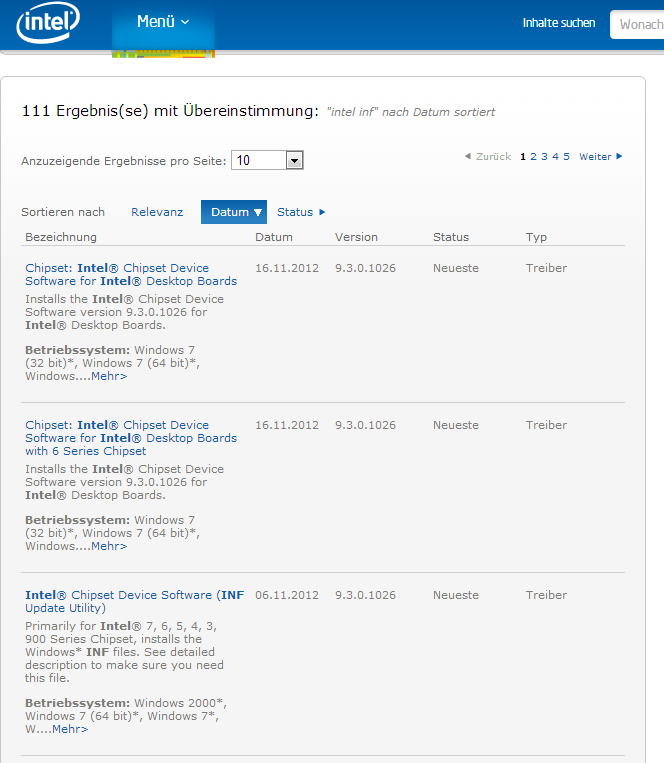Expand Mehr in 6 Series Chipset result

109,546
